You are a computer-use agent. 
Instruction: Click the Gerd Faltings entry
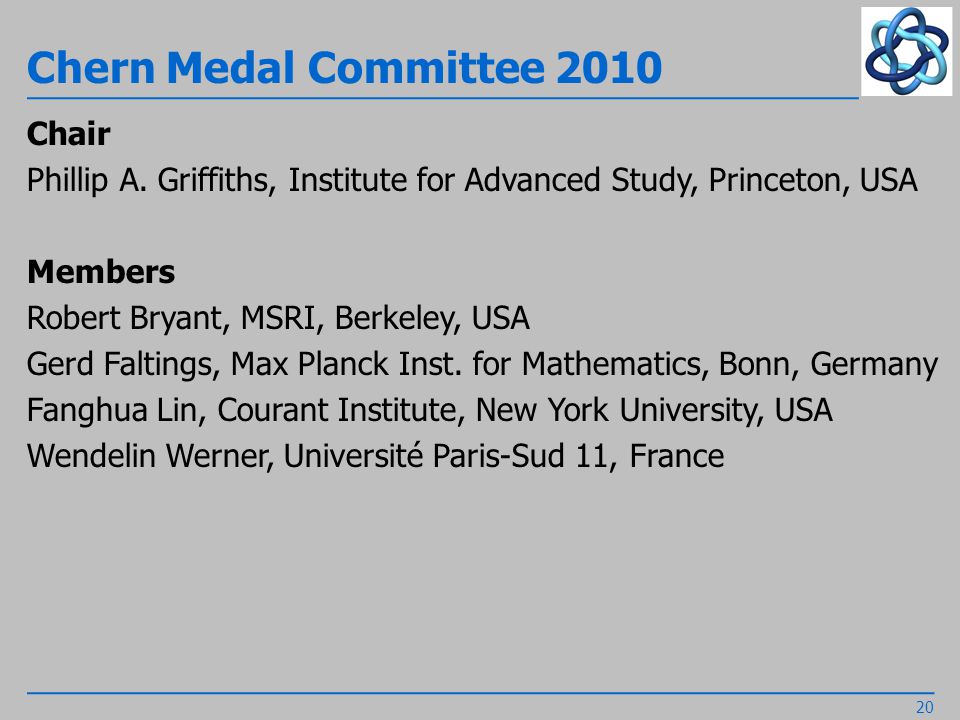482,365
